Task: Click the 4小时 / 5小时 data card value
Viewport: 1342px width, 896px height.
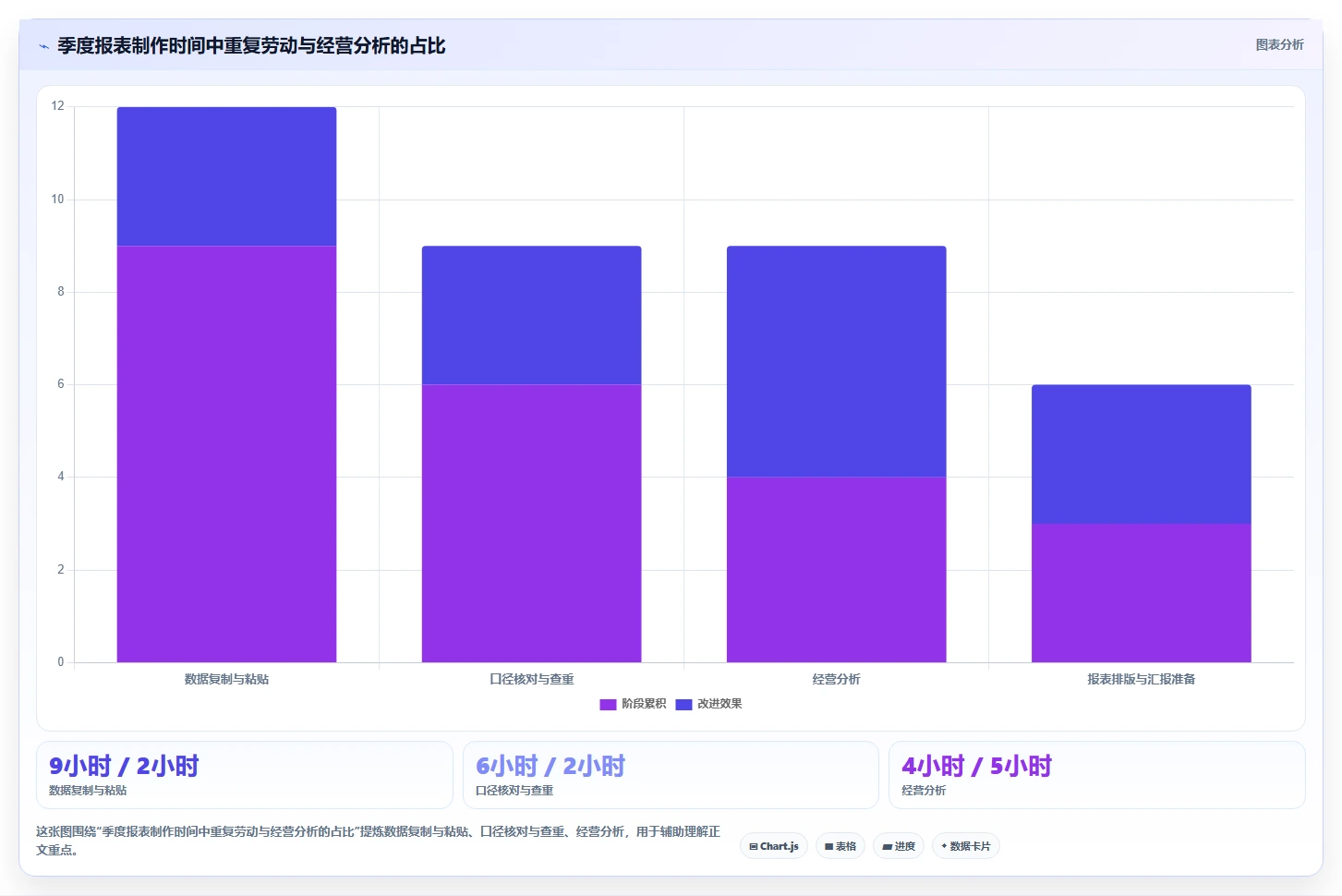Action: (976, 766)
